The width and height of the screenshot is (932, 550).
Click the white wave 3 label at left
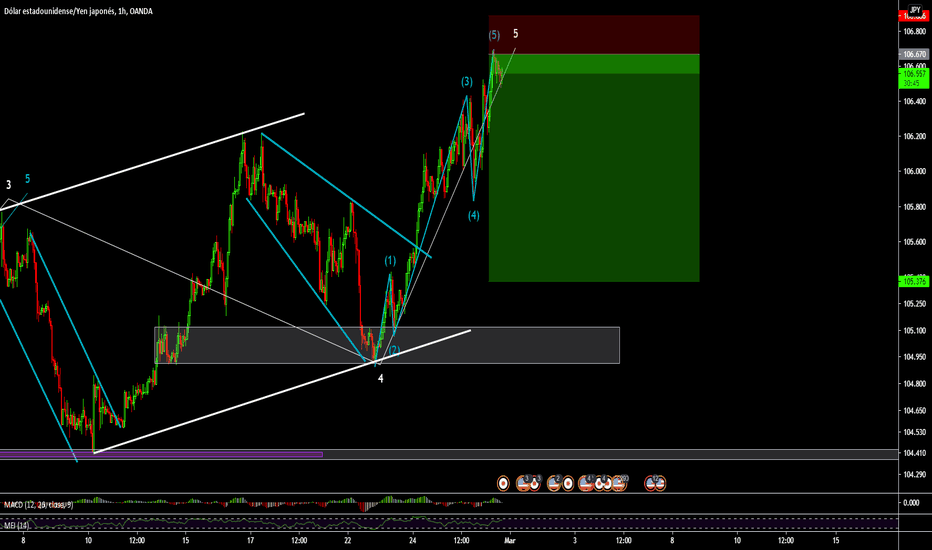pos(8,185)
